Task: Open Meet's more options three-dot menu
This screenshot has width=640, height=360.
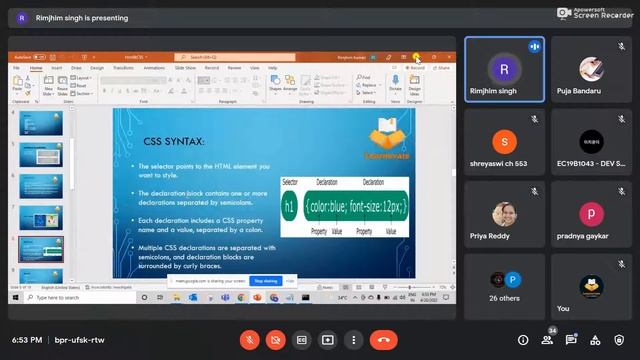Action: (x=353, y=340)
